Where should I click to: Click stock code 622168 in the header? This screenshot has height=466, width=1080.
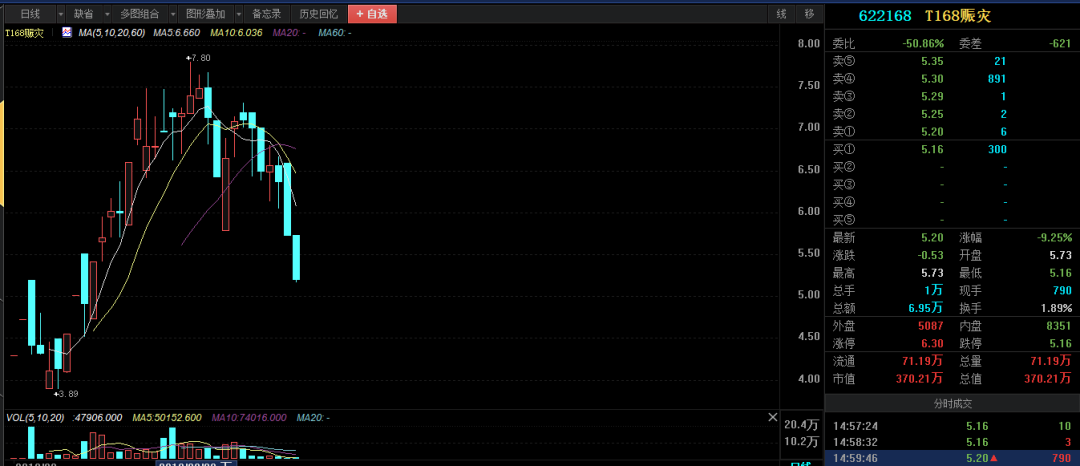tap(884, 15)
